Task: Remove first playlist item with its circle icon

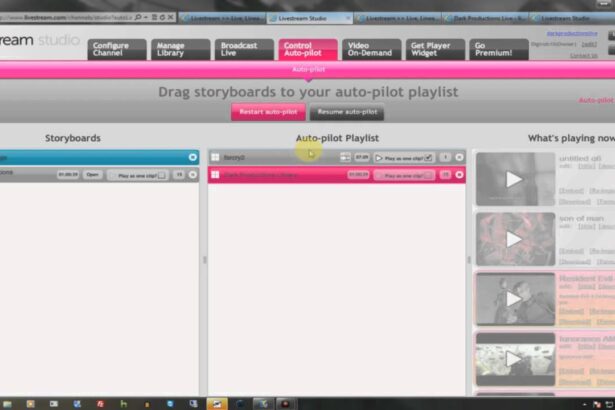Action: click(x=459, y=157)
